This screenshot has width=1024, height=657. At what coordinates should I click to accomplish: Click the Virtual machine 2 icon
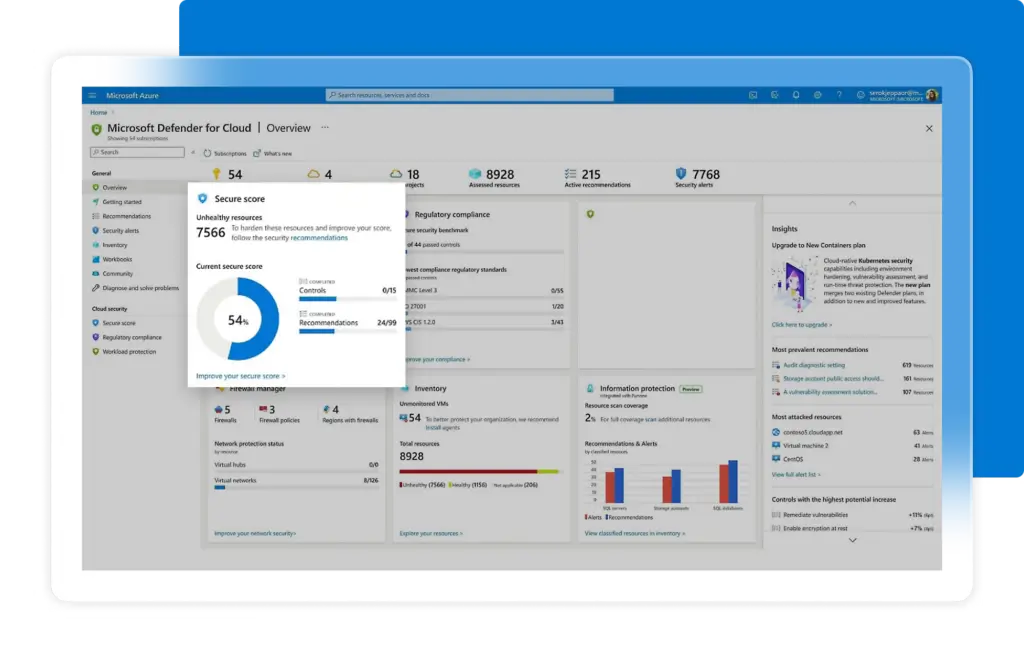point(776,445)
